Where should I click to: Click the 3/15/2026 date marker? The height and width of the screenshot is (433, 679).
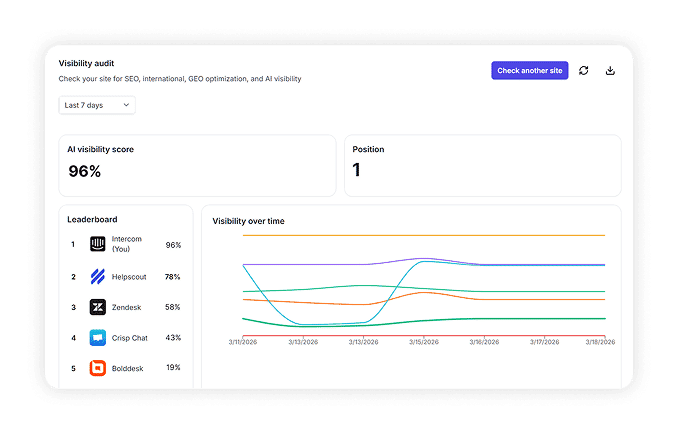coord(424,342)
